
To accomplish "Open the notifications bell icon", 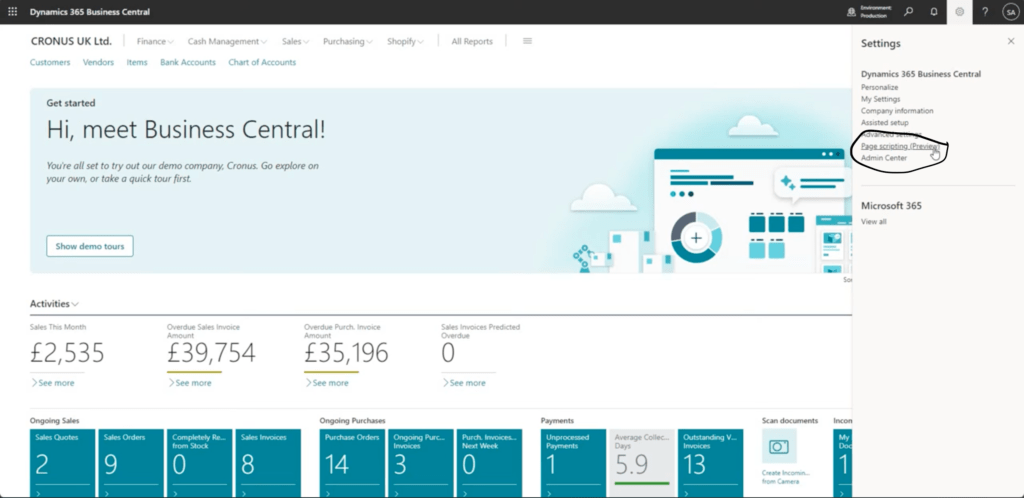I will 934,12.
